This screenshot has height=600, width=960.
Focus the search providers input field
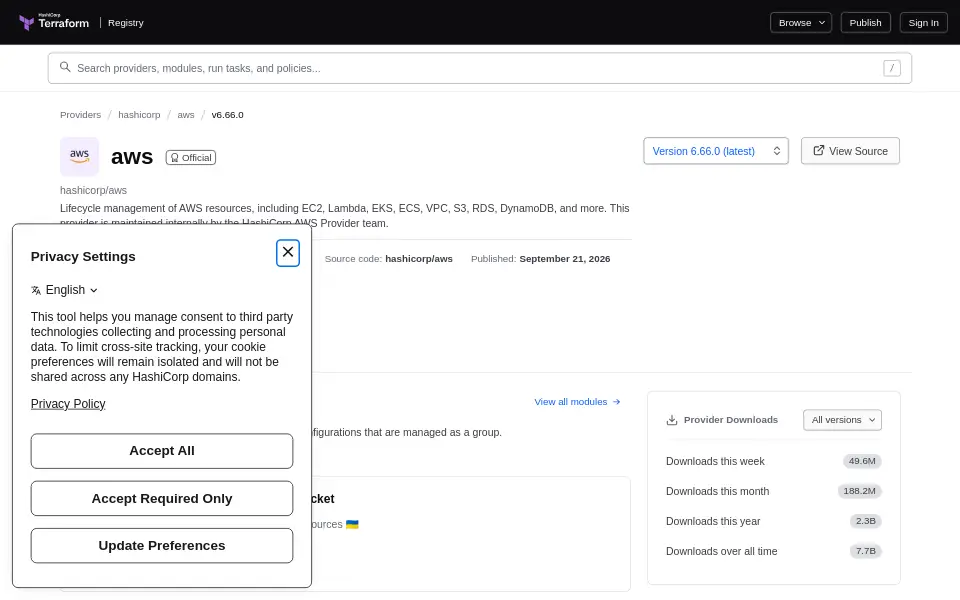479,68
